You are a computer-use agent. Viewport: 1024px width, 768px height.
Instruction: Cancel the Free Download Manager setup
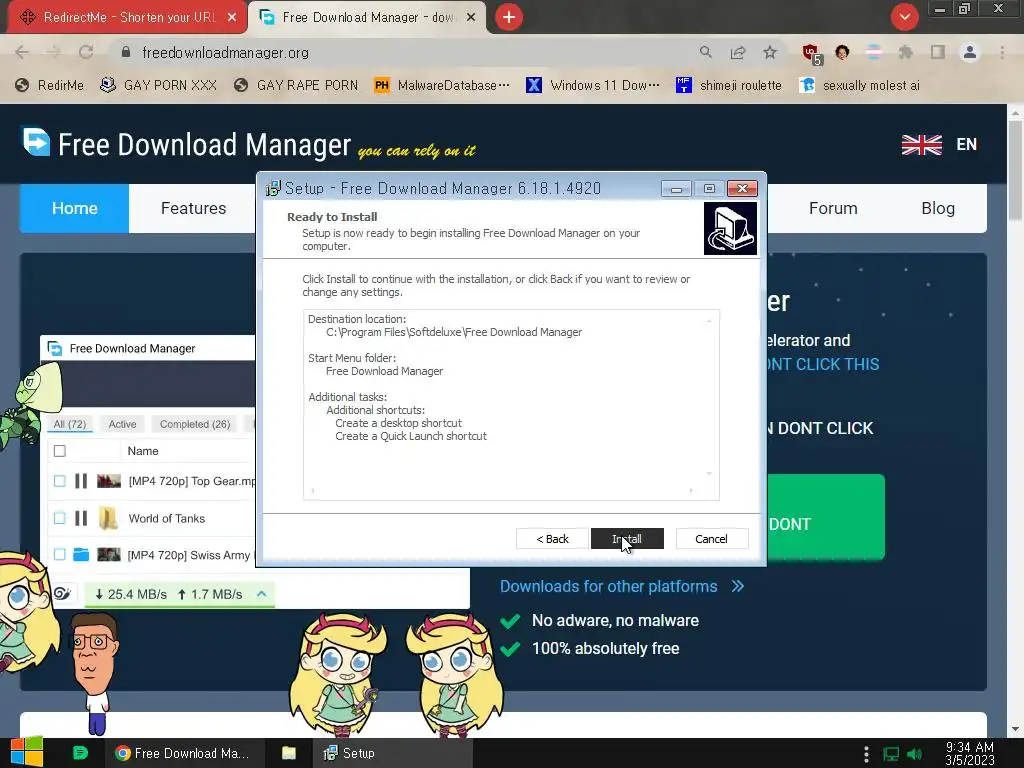[711, 539]
